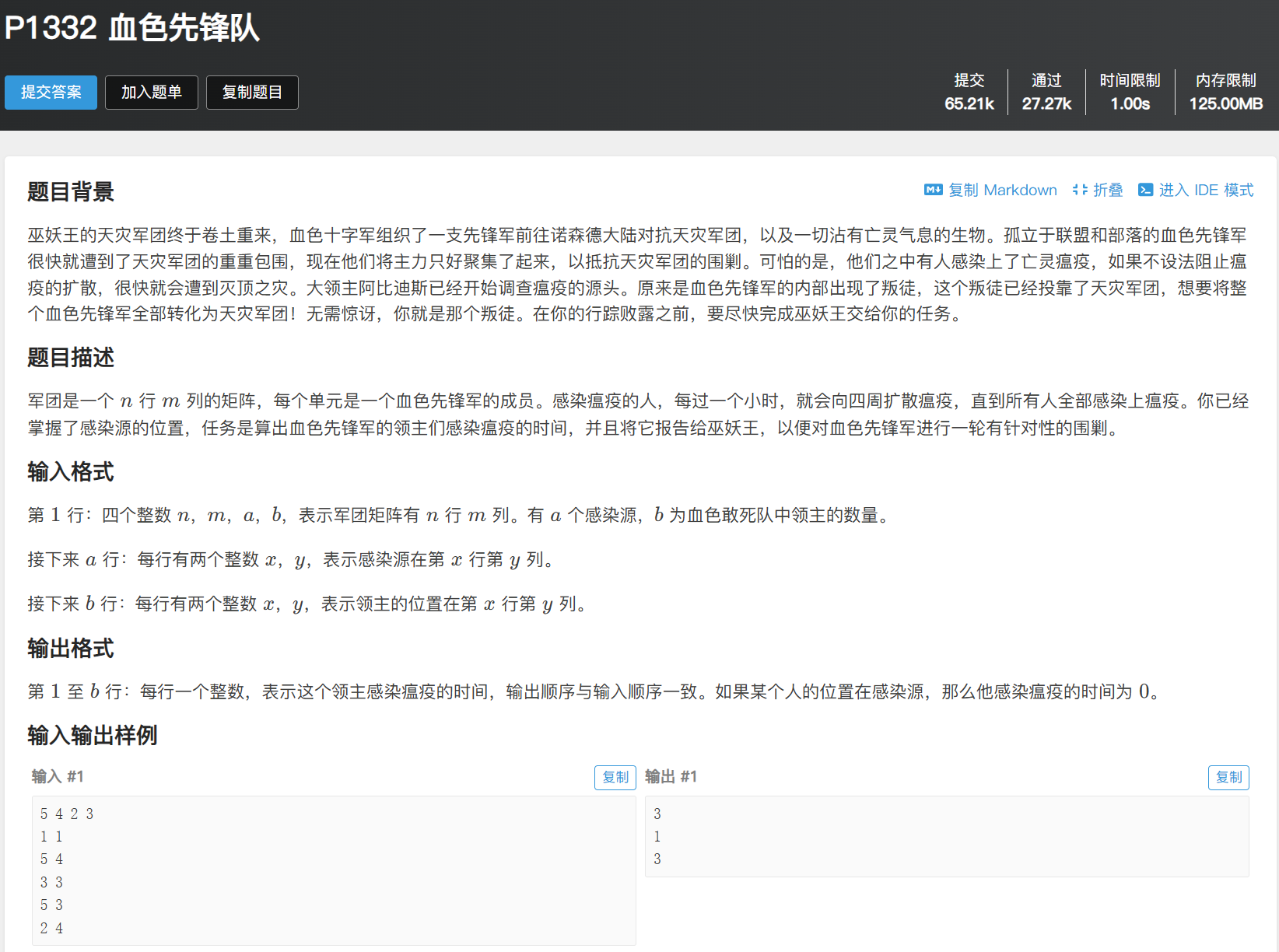
Task: Click the 输出 #1 label
Action: coord(671,776)
